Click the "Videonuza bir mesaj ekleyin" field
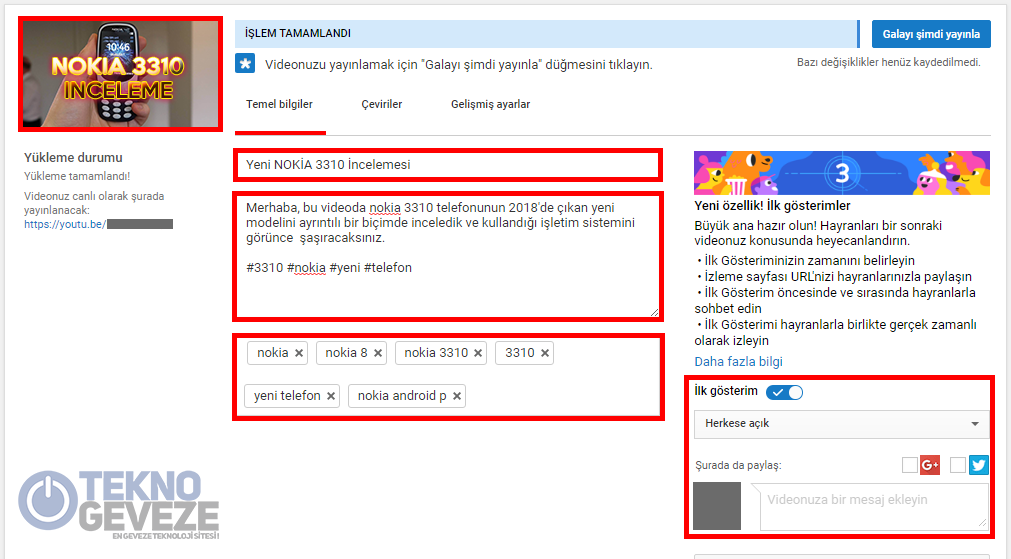This screenshot has width=1011, height=559. (874, 507)
